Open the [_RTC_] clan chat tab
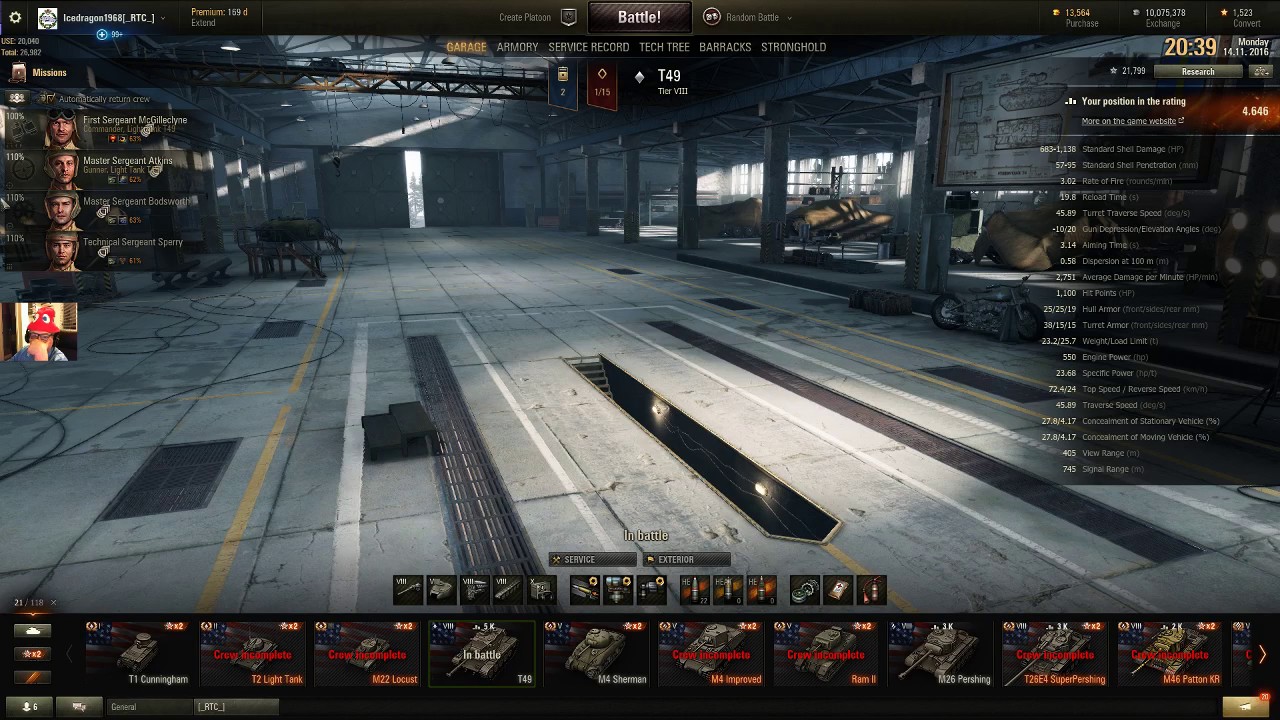Viewport: 1280px width, 720px height. 235,707
